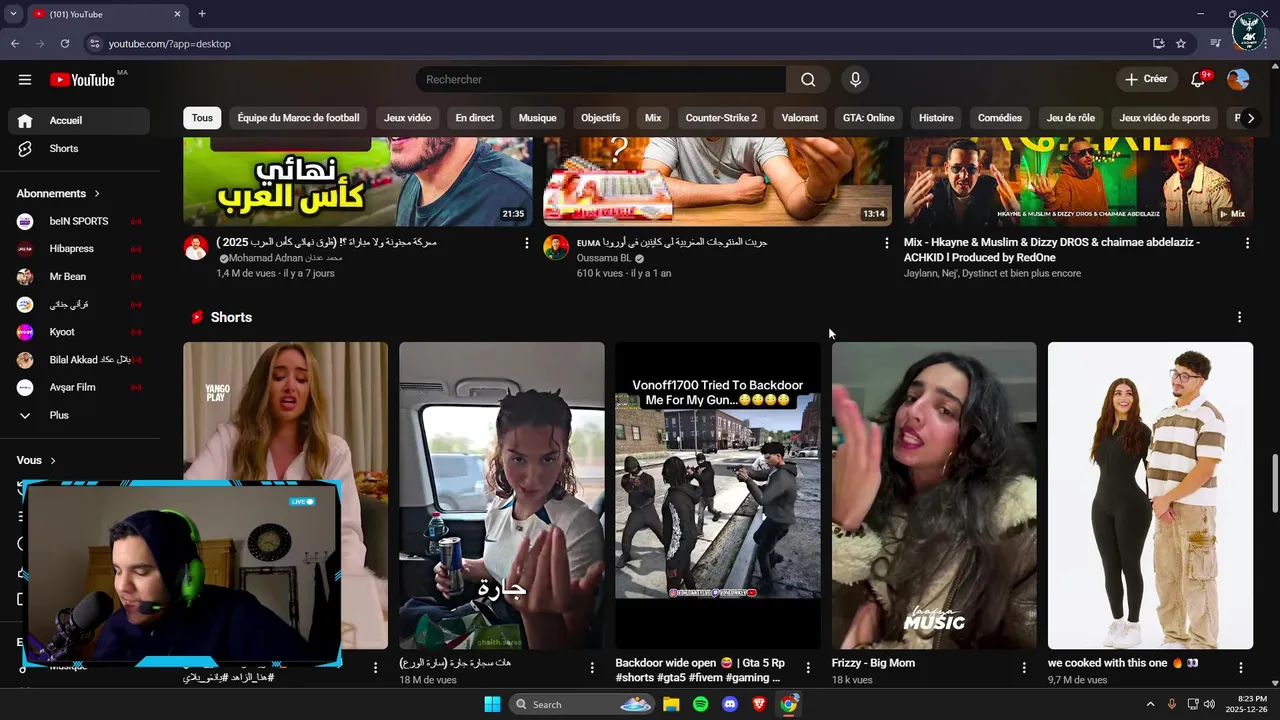1280x720 pixels.
Task: Click the search magnifier button
Action: click(x=808, y=80)
